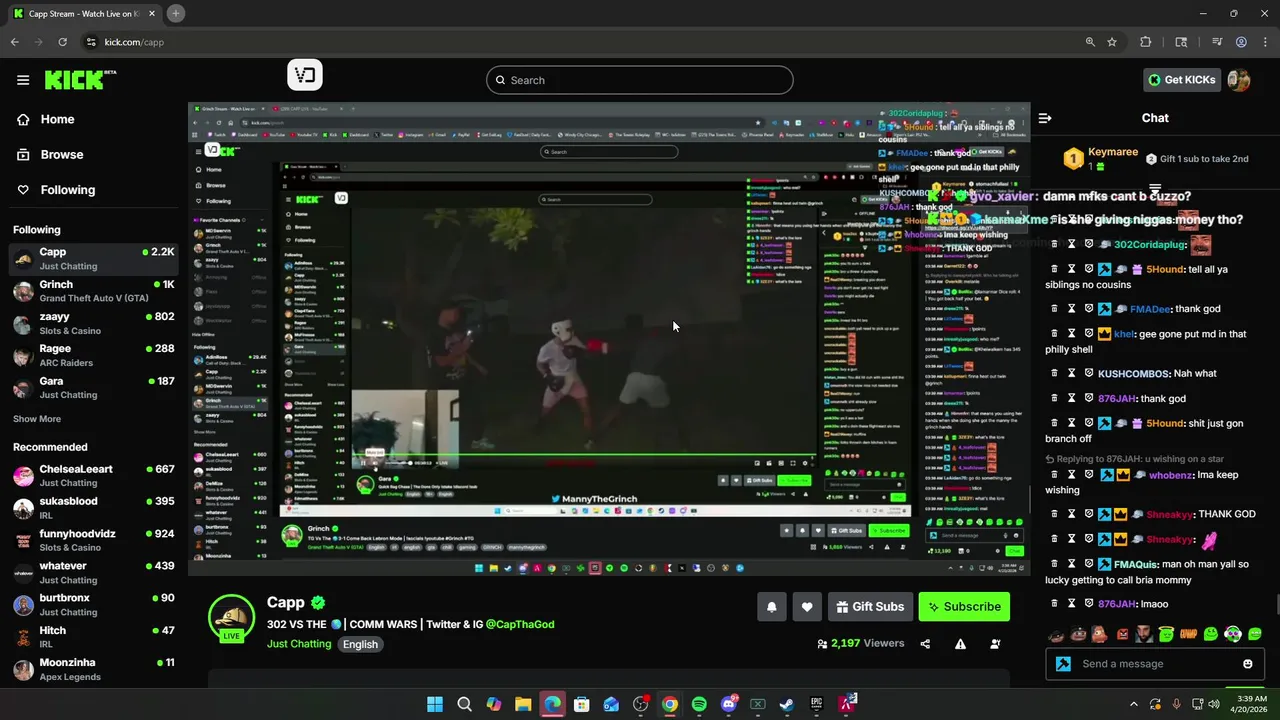The height and width of the screenshot is (720, 1280).
Task: Click the notification bell on Capp's channel
Action: [x=771, y=607]
